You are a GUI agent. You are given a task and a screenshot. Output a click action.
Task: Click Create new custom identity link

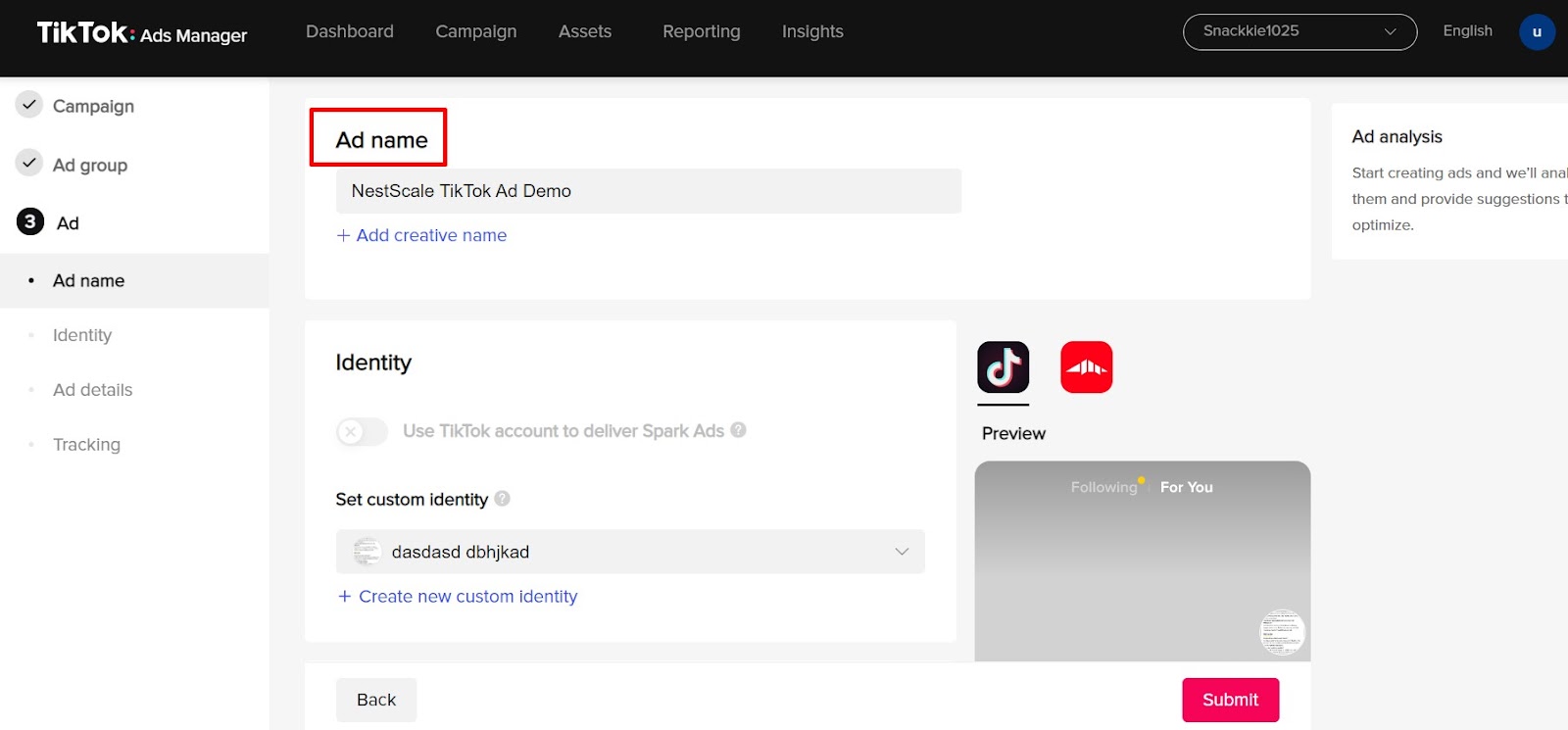click(x=458, y=596)
